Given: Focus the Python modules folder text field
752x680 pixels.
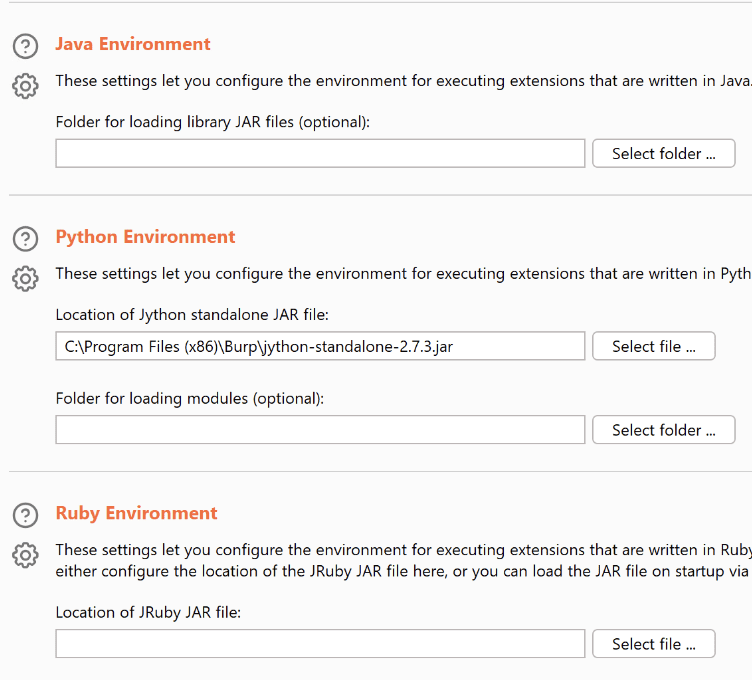Looking at the screenshot, I should tap(320, 430).
